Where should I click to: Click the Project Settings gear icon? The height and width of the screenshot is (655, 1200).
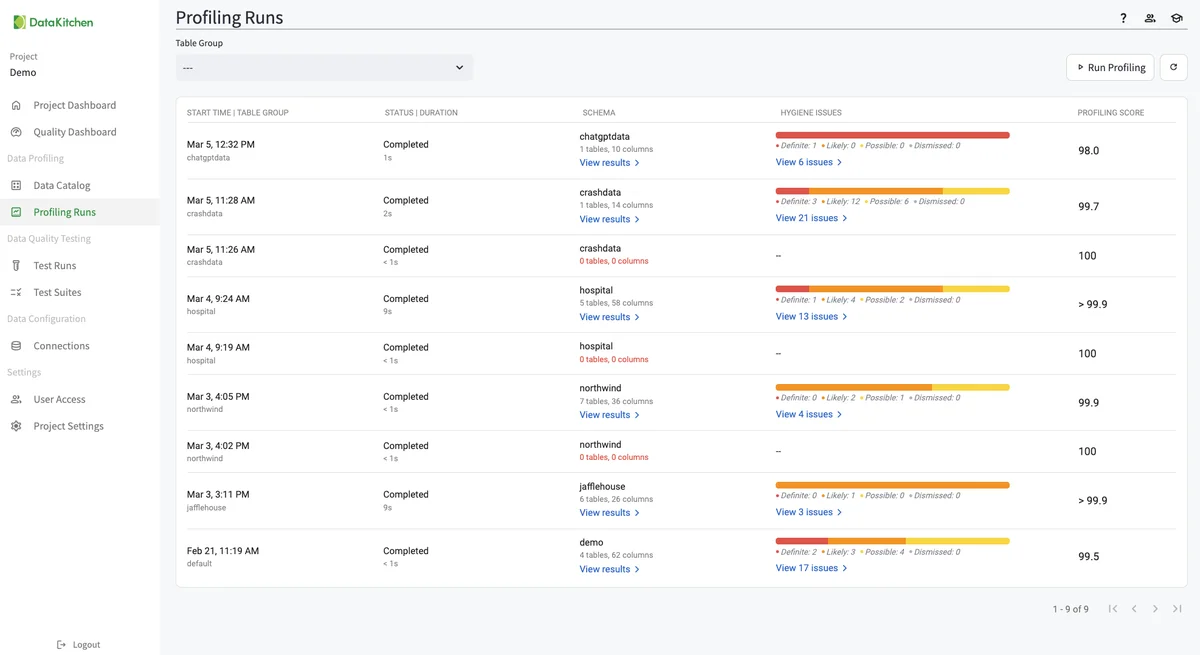[x=16, y=426]
